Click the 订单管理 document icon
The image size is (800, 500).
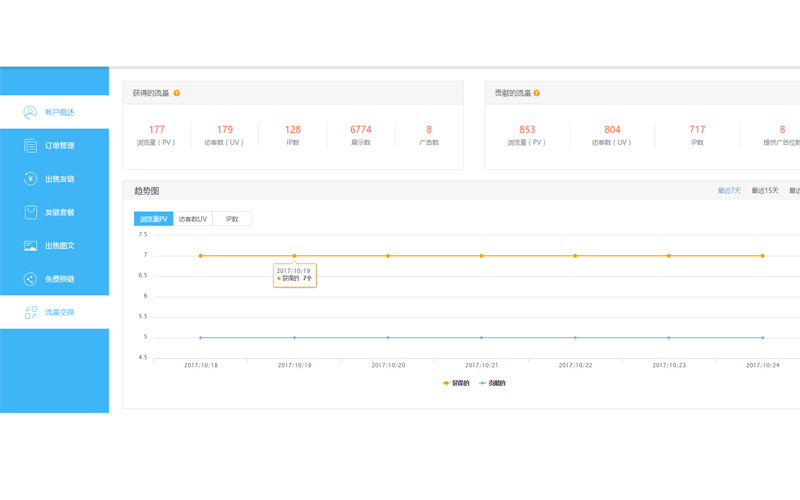point(30,146)
